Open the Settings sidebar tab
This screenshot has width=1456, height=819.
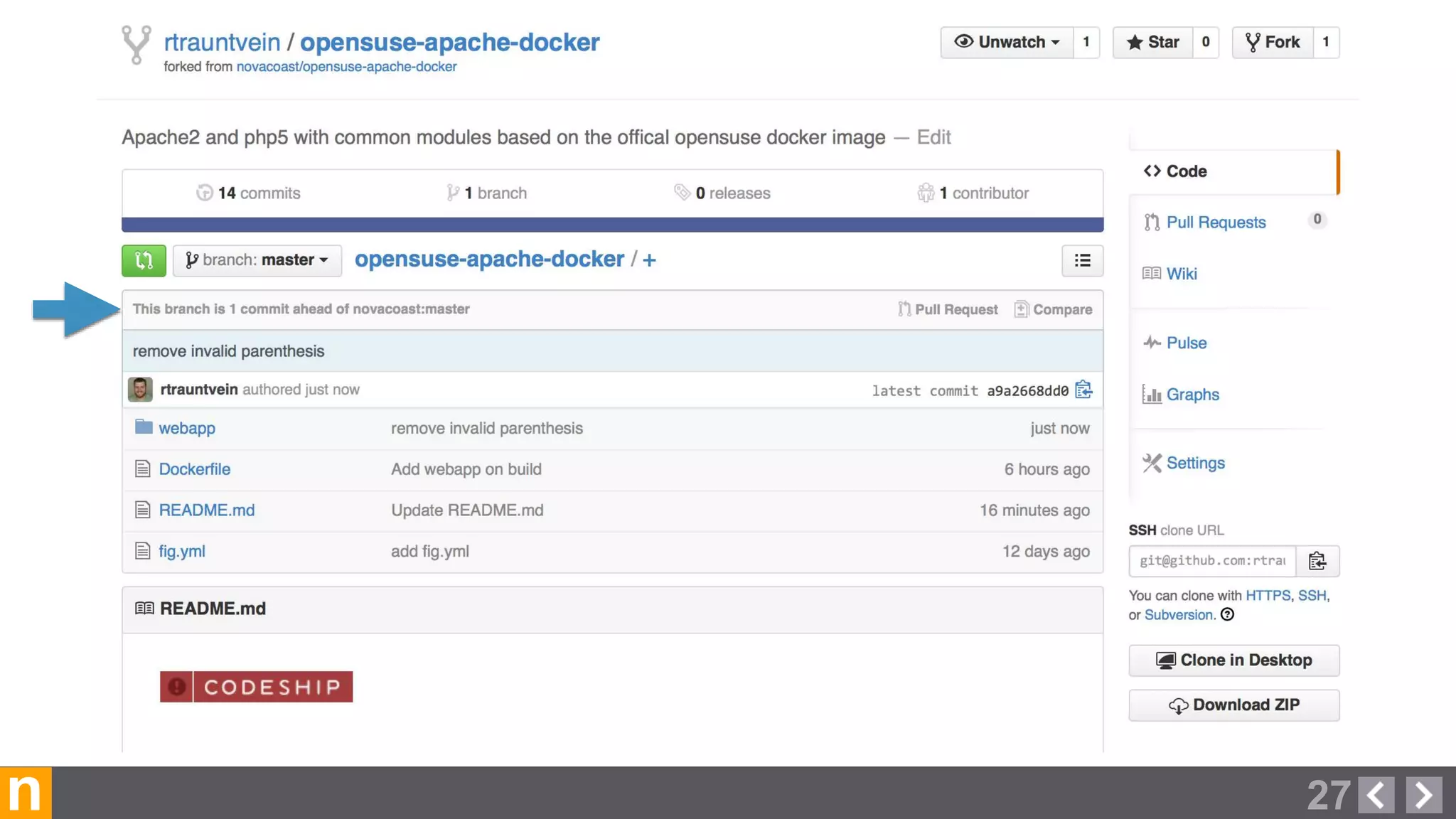click(1195, 463)
